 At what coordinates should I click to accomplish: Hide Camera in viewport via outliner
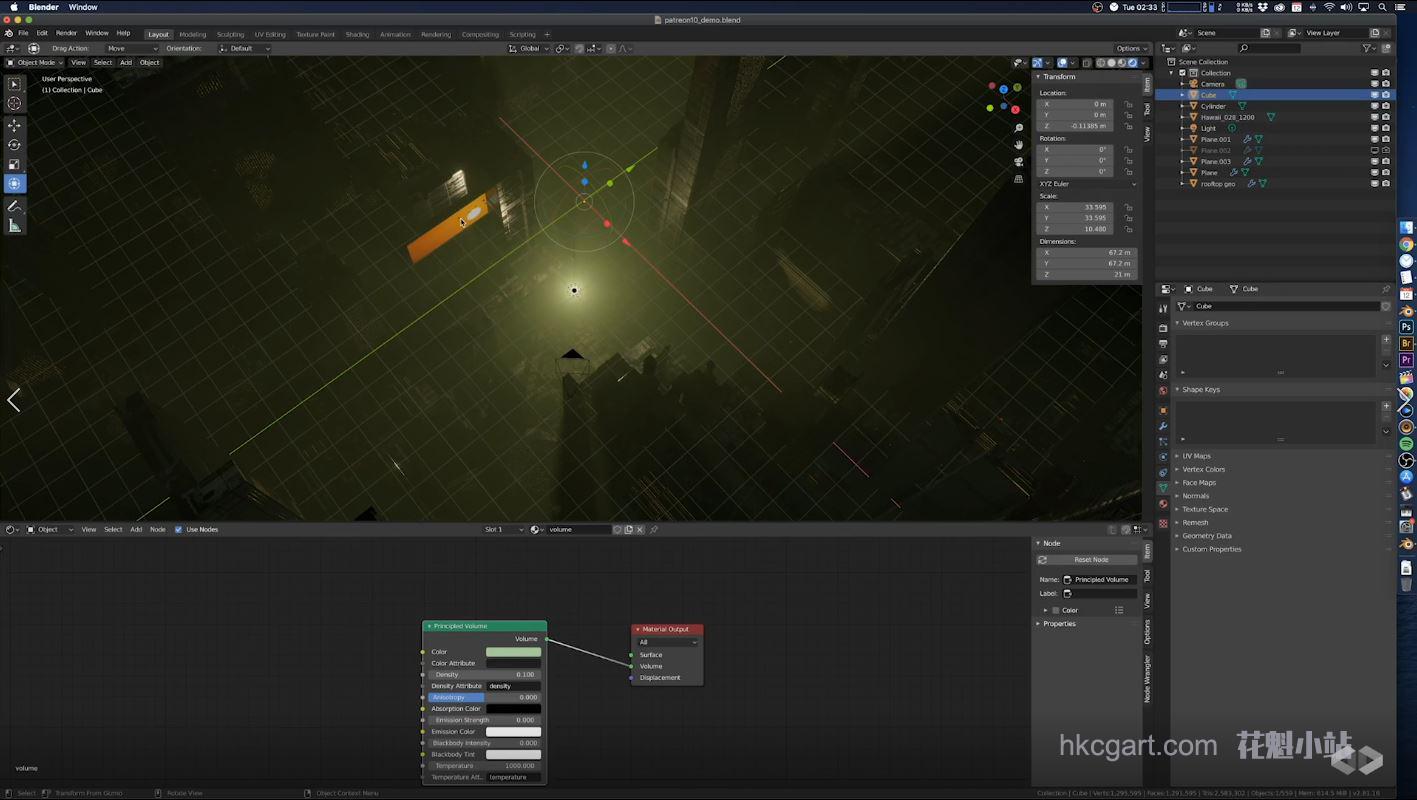point(1374,84)
